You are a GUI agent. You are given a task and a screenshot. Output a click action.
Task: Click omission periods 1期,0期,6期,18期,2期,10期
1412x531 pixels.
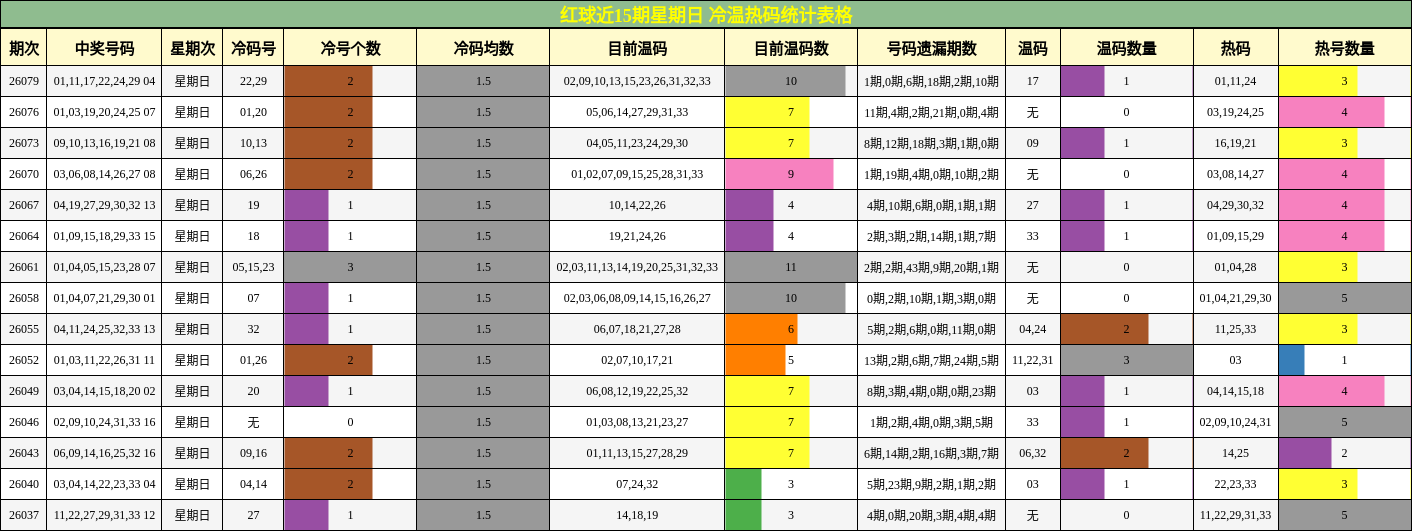coord(931,81)
